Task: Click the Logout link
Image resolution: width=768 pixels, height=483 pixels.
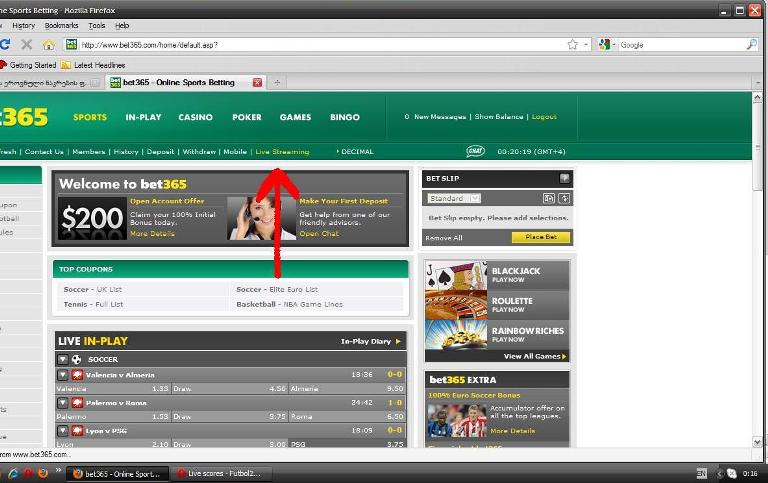Action: [x=544, y=117]
